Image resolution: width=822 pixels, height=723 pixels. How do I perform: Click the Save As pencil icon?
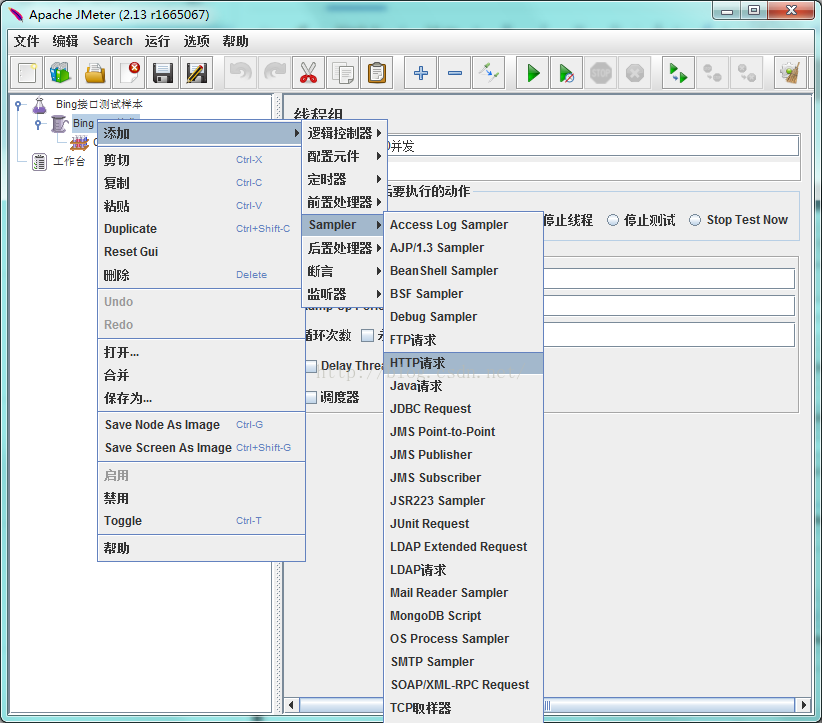point(197,73)
